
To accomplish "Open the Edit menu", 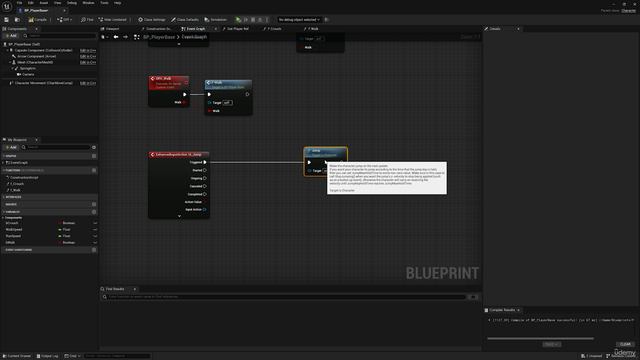I will 31,3.
